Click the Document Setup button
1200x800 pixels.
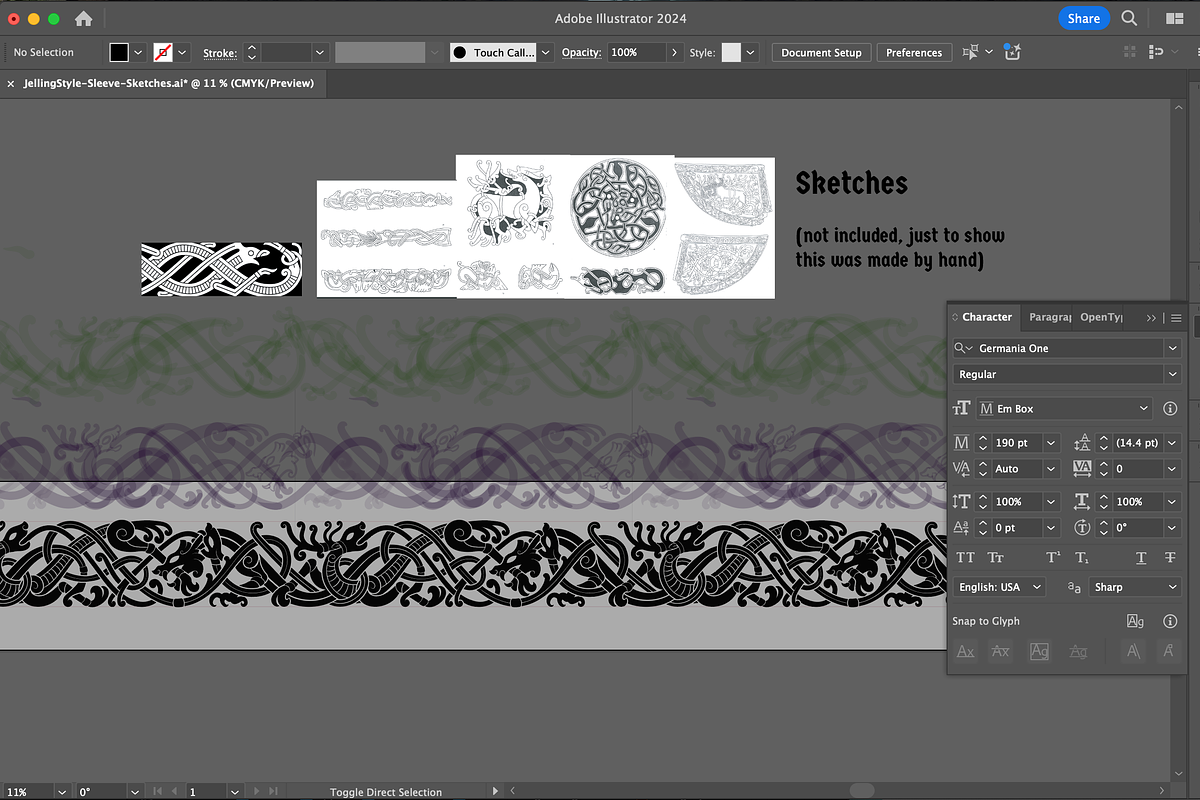(821, 52)
